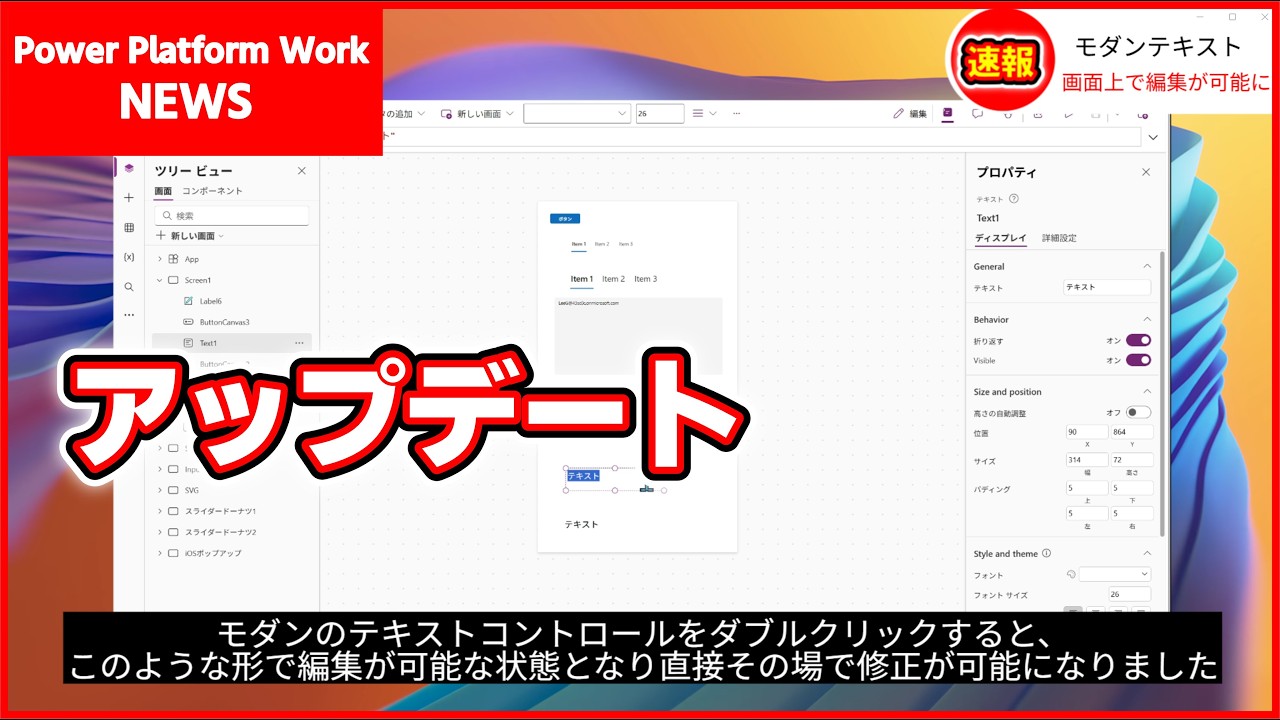Screen dimensions: 1280x720
Task: Open the left rail more options ellipsis
Action: point(129,315)
